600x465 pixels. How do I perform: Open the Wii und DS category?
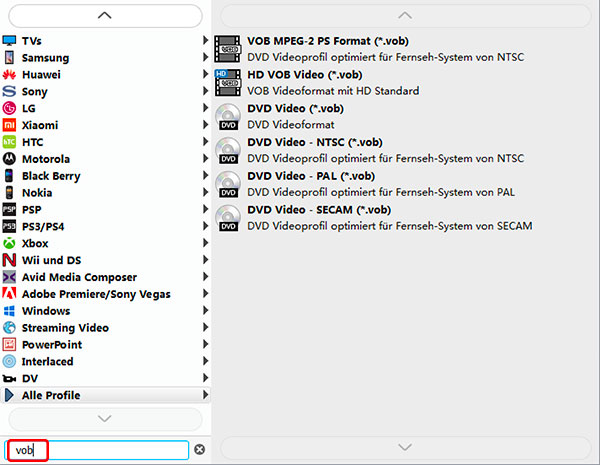(x=105, y=260)
